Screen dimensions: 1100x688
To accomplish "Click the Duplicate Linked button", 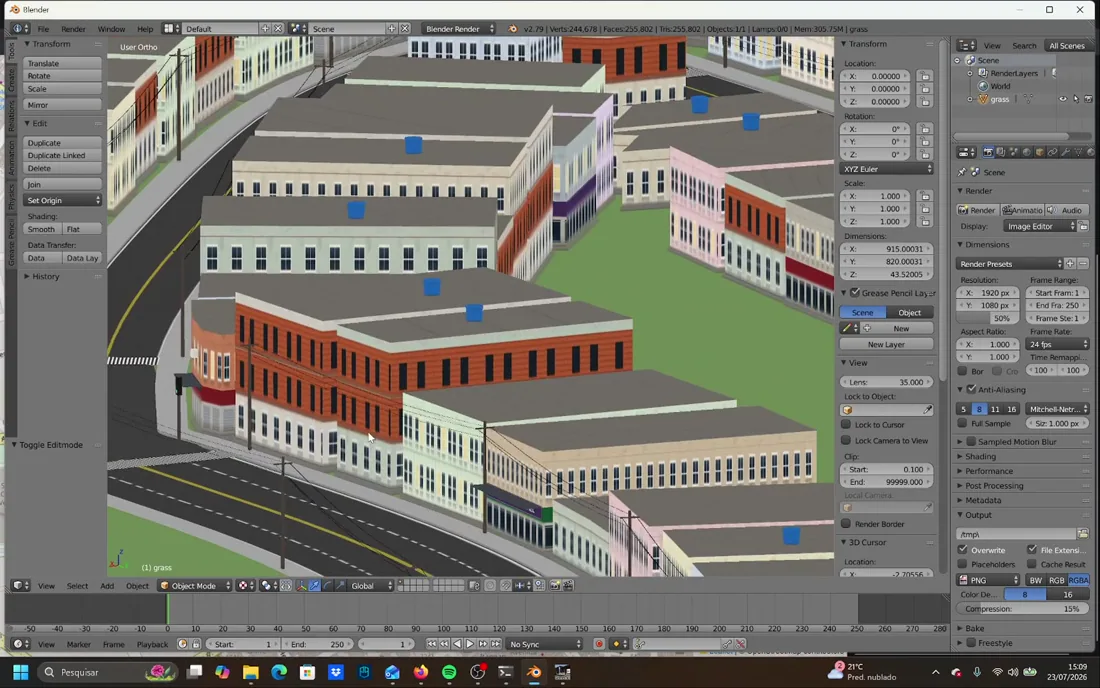I will [x=62, y=156].
